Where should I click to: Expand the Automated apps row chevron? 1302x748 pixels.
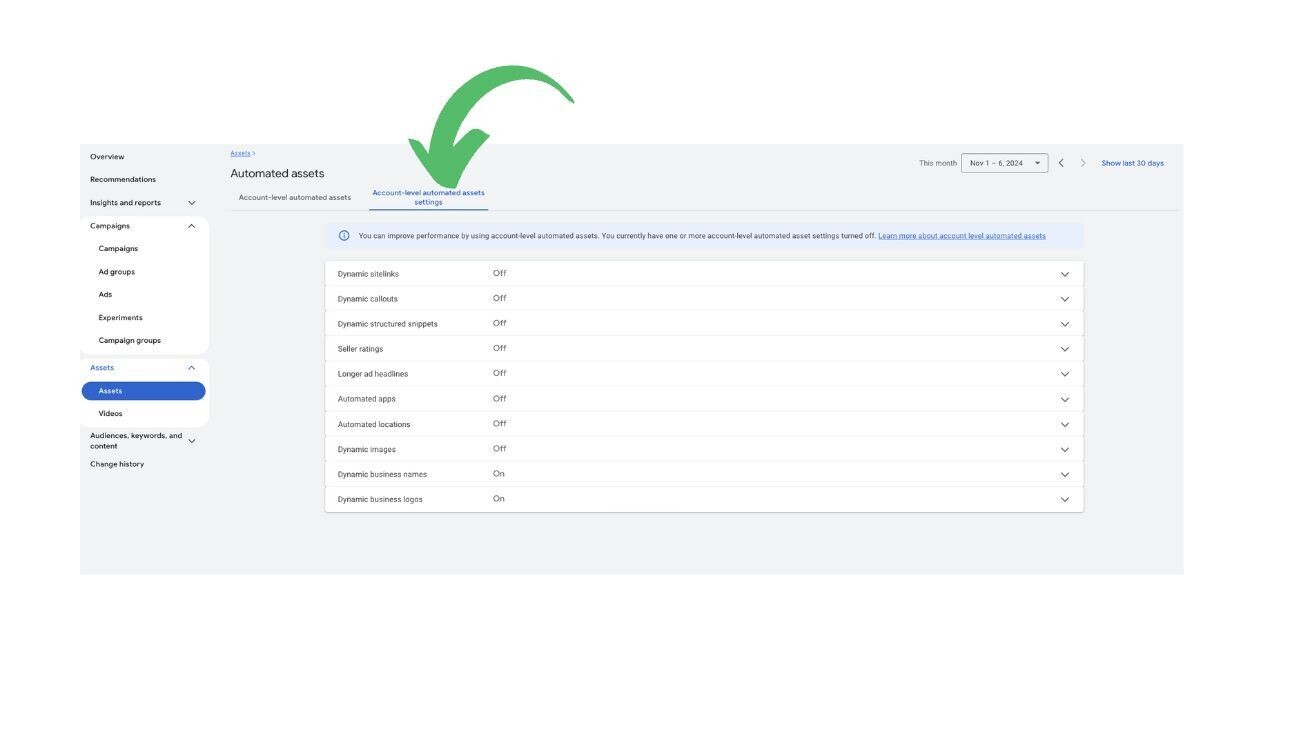[1065, 399]
